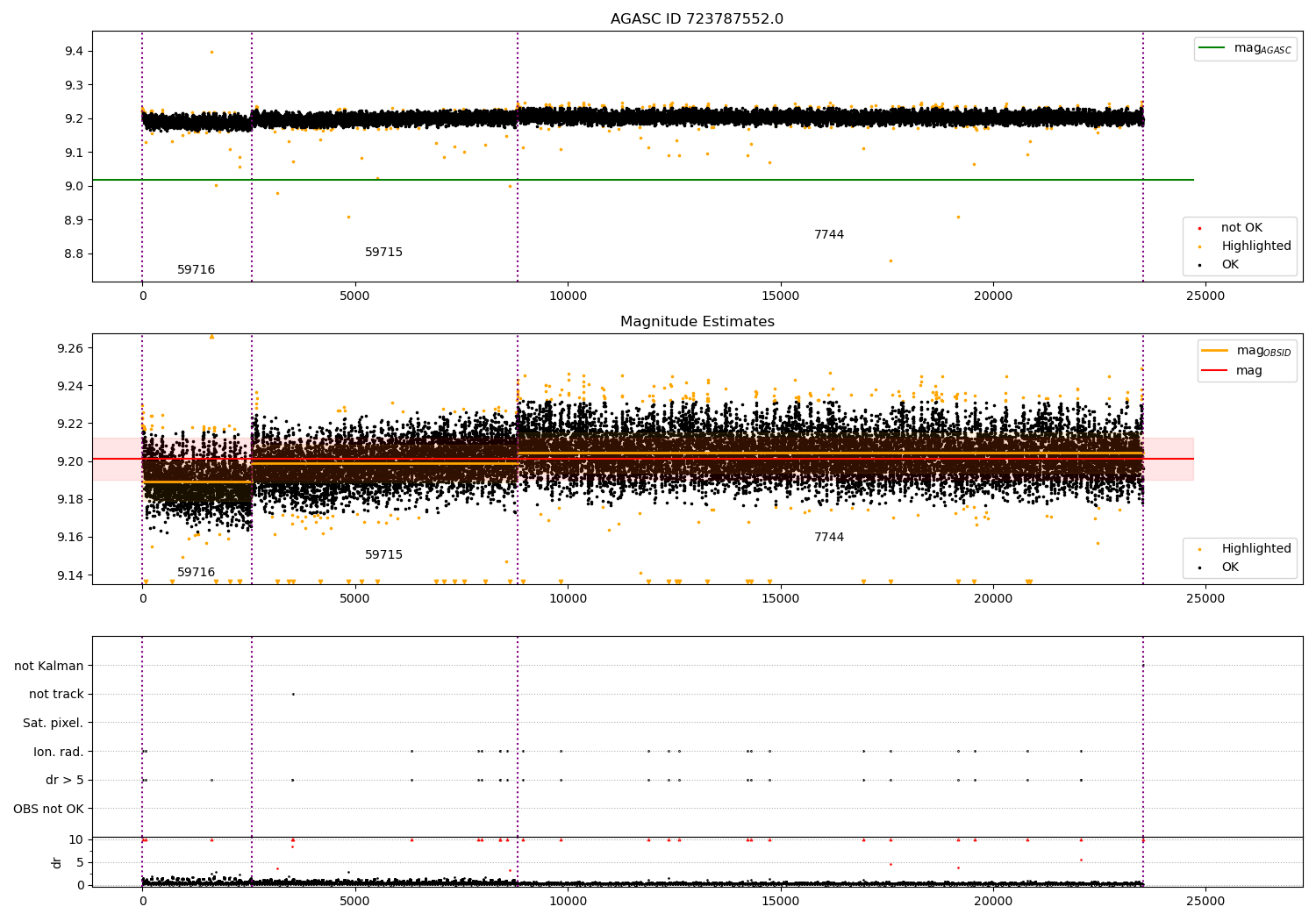1316x921 pixels.
Task: Click the orange outlier point near 9.4 in top plot
Action: click(x=211, y=52)
